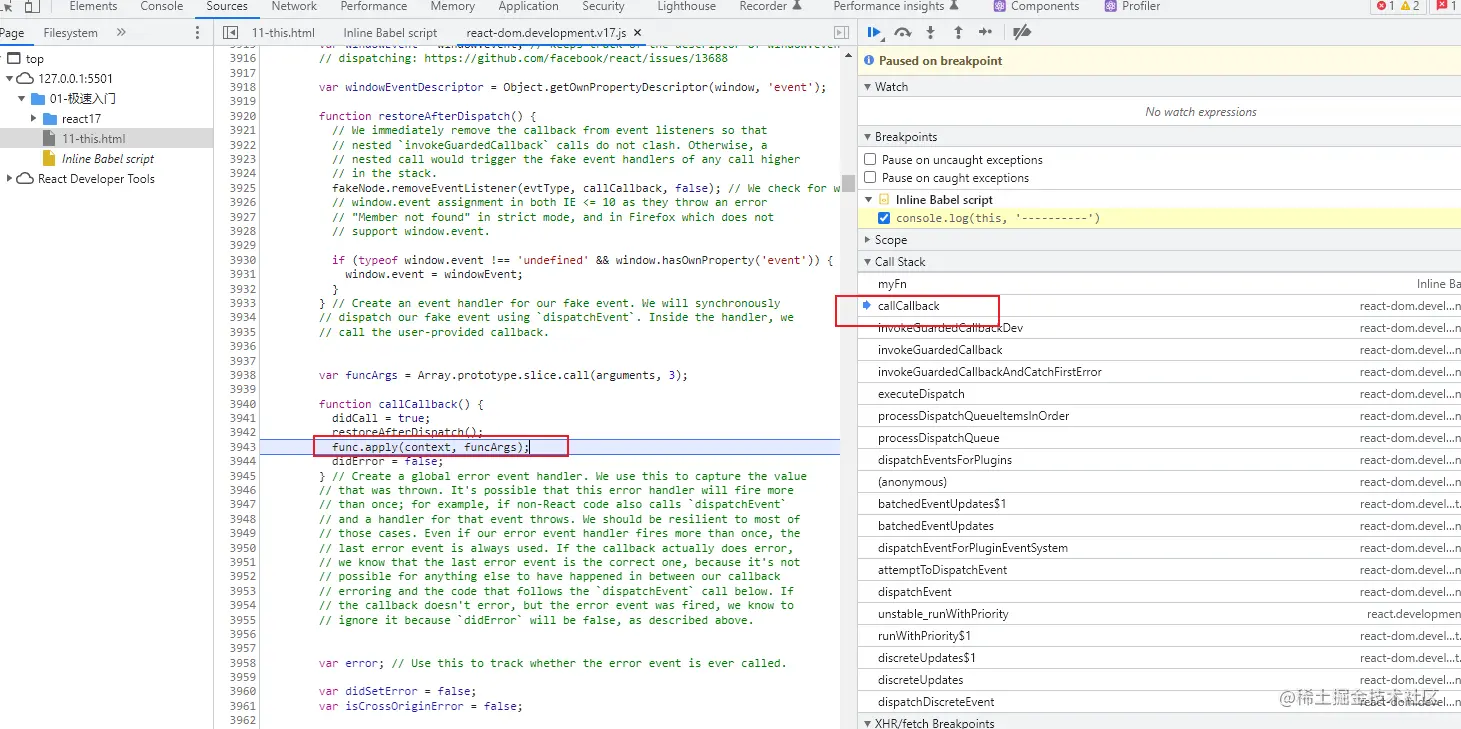This screenshot has height=729, width=1461.
Task: Select the invokeGuardedCallbackDev stack frame
Action: pyautogui.click(x=1160, y=328)
